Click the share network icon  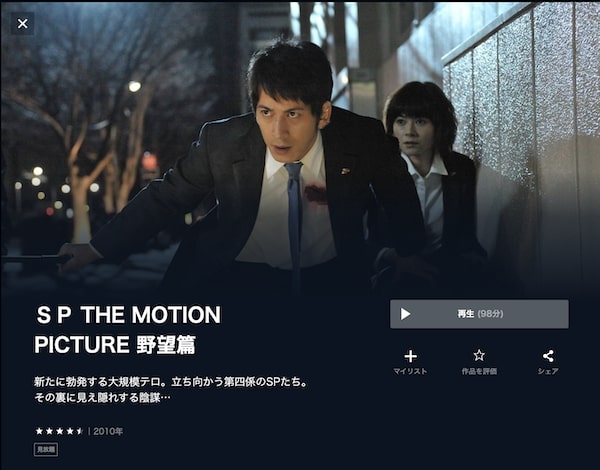coord(548,356)
